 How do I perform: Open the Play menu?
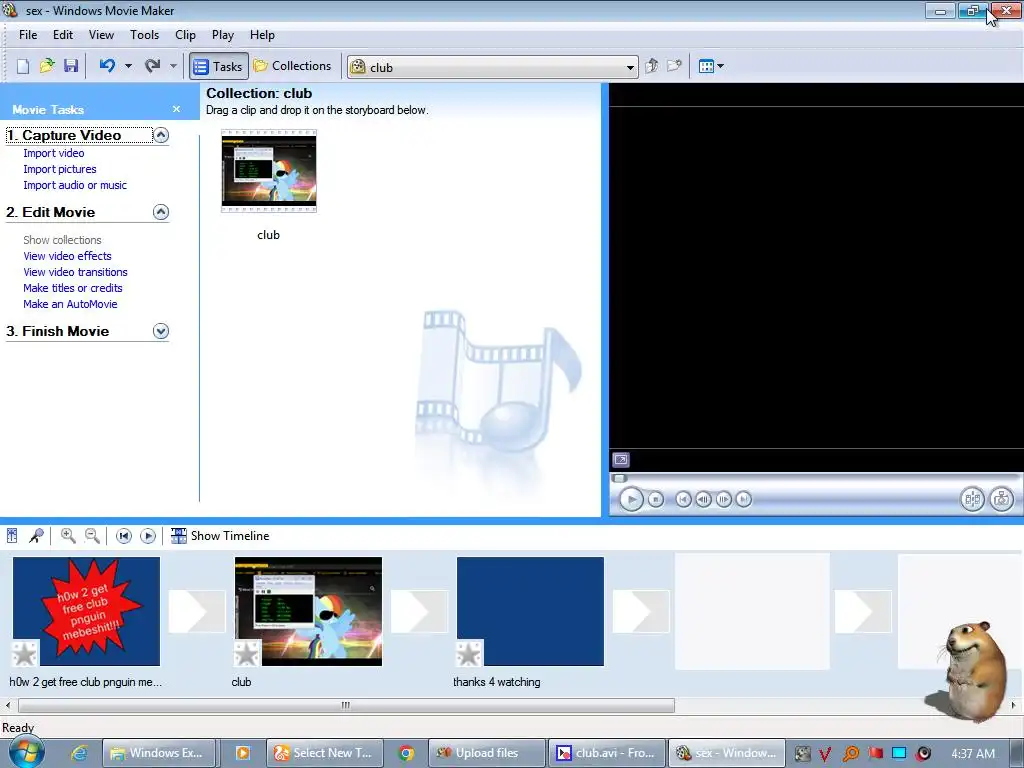pos(223,35)
